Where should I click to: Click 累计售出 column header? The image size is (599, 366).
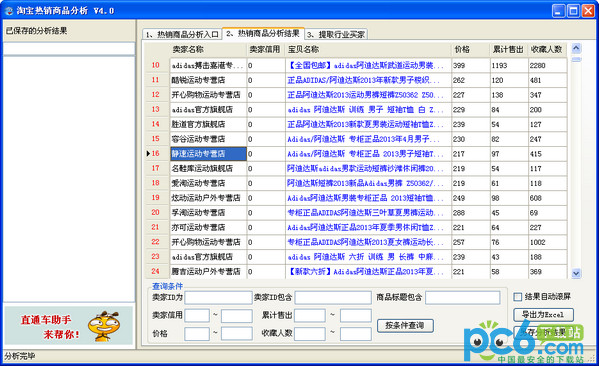509,49
